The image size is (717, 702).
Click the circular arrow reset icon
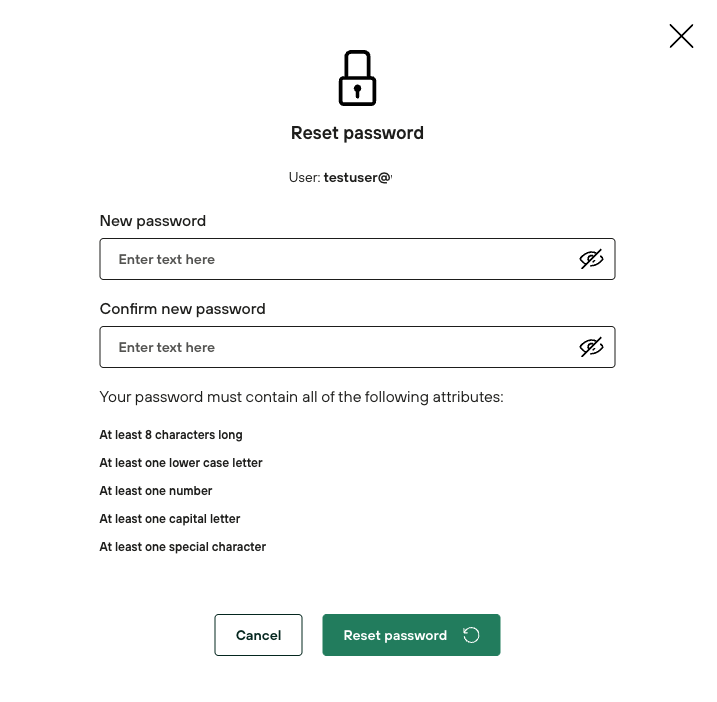pyautogui.click(x=471, y=635)
